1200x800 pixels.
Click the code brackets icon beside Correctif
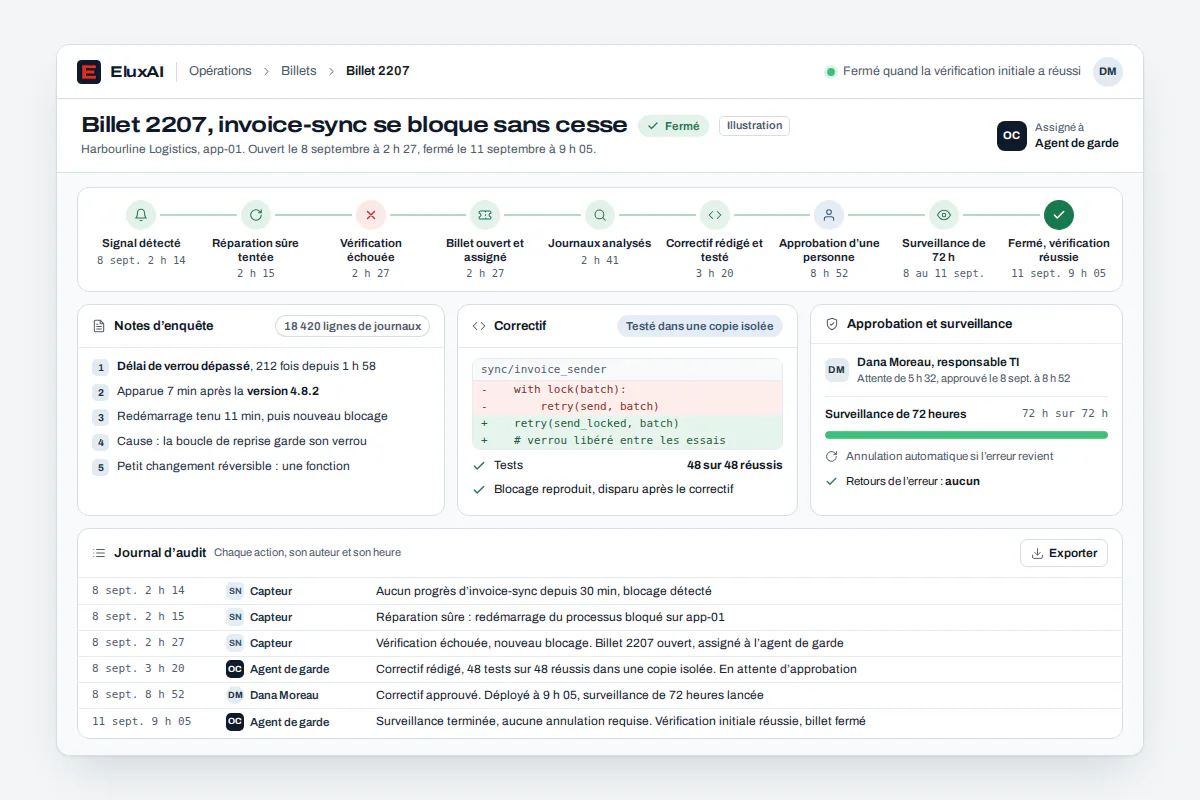click(x=479, y=326)
